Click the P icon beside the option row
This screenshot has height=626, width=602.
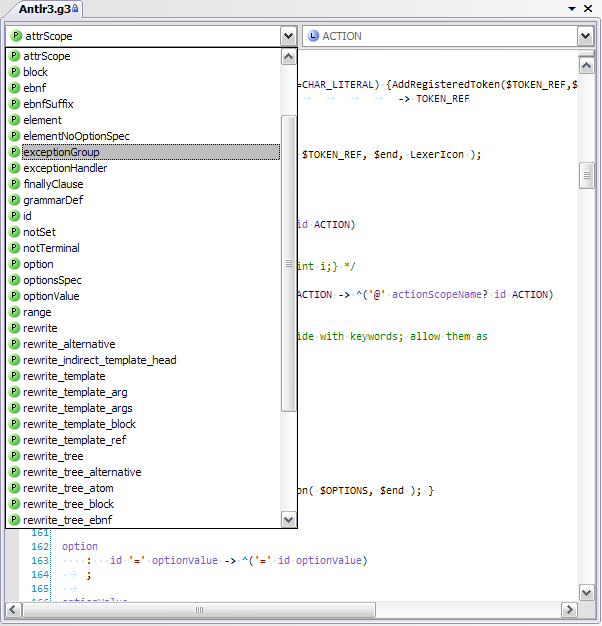tap(14, 263)
